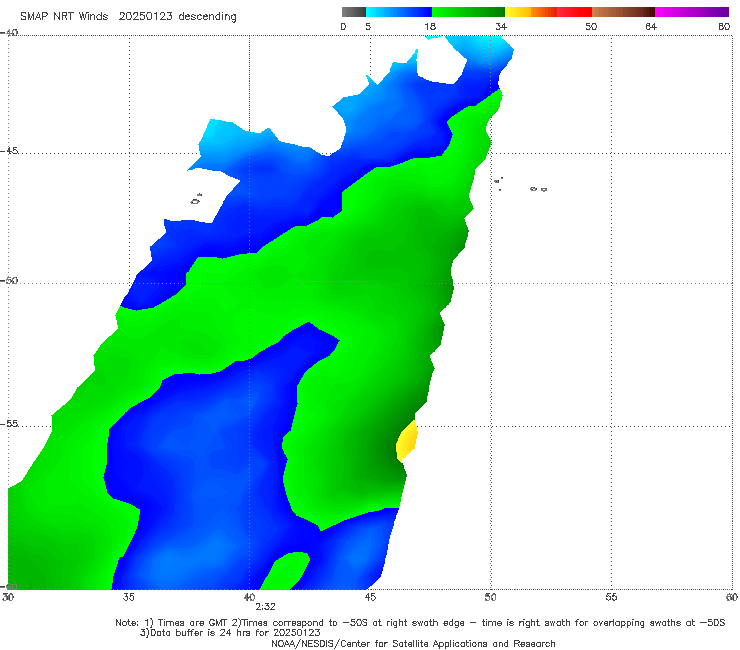The width and height of the screenshot is (740, 650).
Task: Click the color bar label '64'
Action: [651, 26]
